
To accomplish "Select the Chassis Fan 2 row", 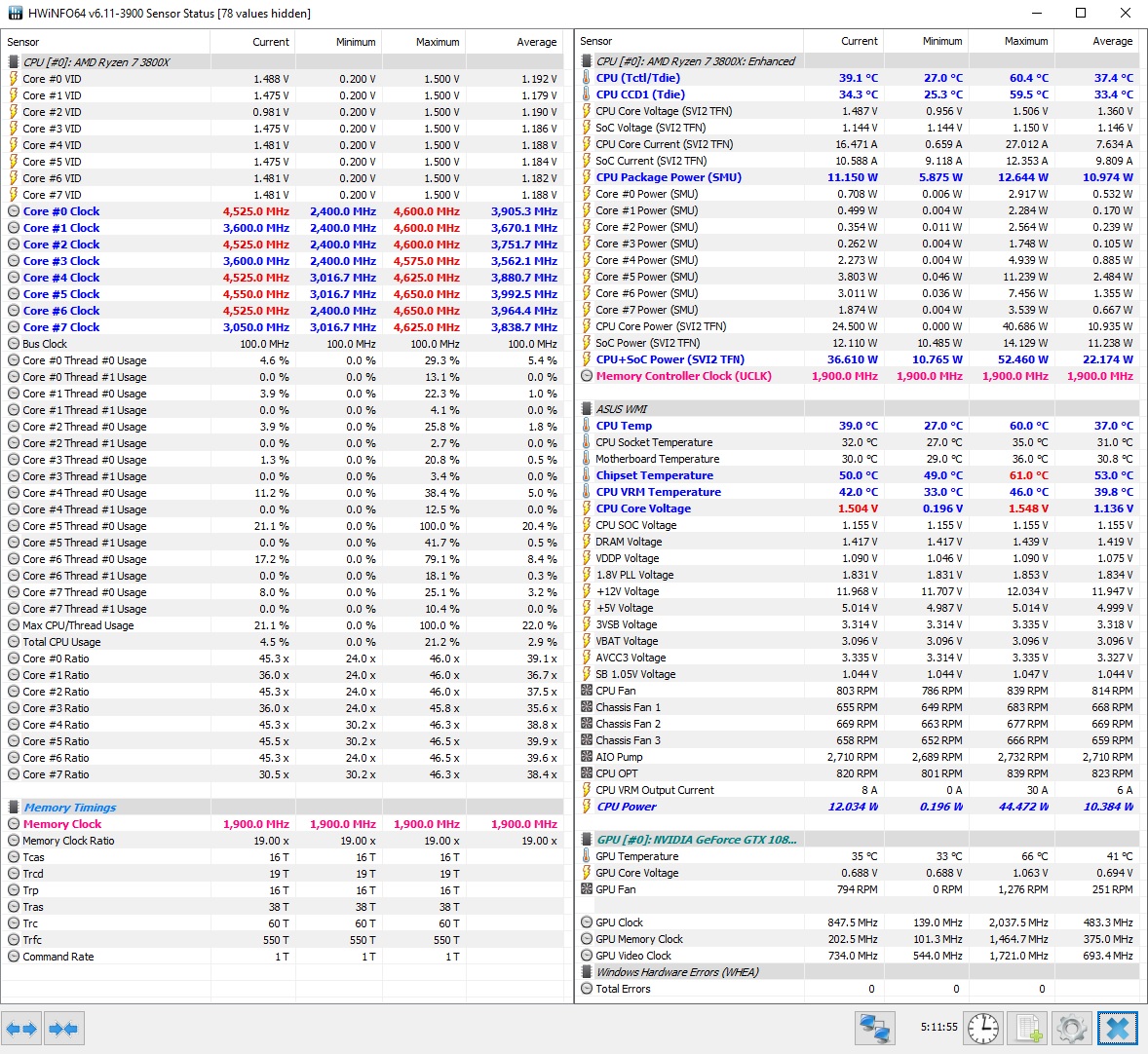I will [858, 724].
